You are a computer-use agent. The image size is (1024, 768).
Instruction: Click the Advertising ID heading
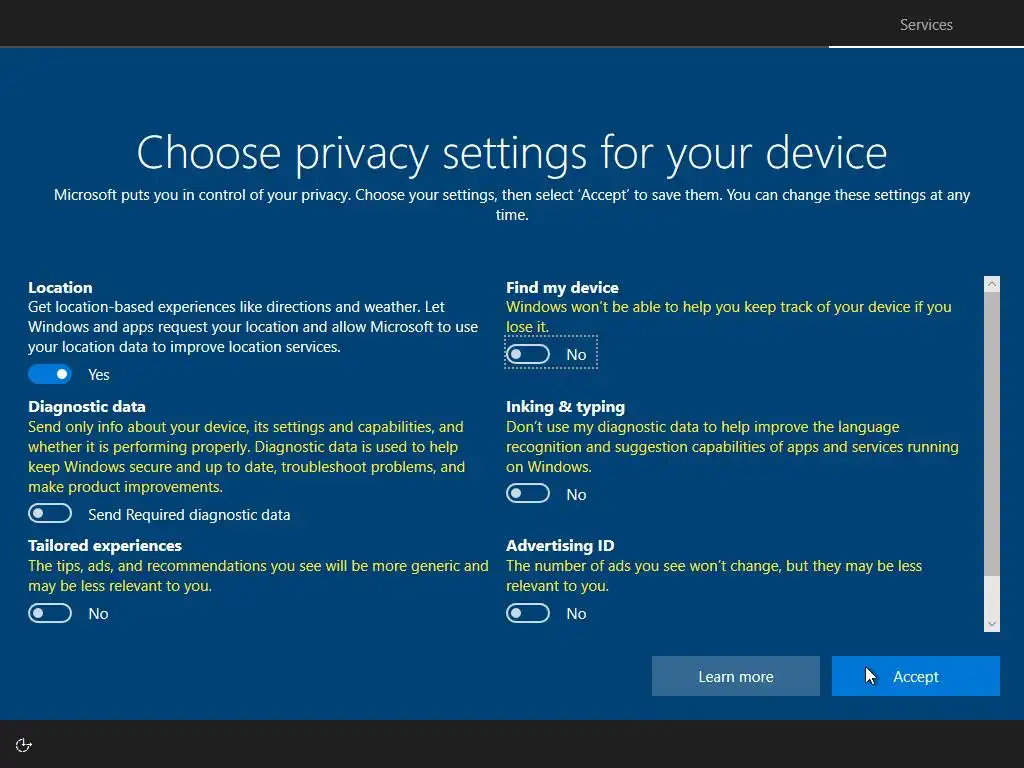click(x=560, y=545)
